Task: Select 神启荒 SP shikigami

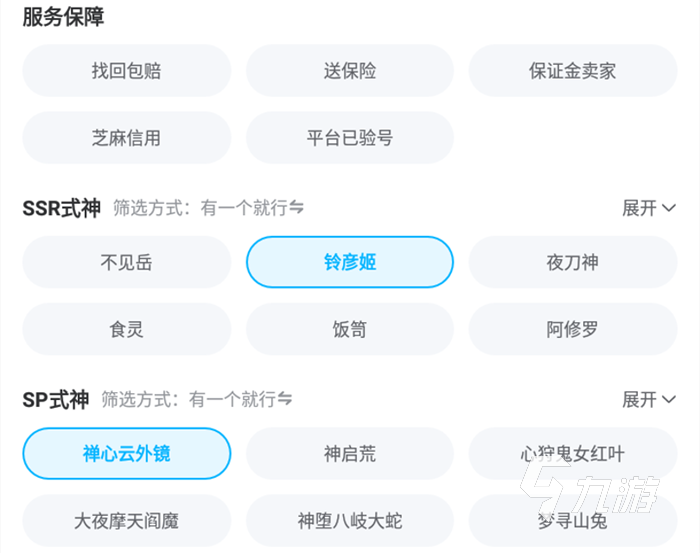Action: point(349,454)
